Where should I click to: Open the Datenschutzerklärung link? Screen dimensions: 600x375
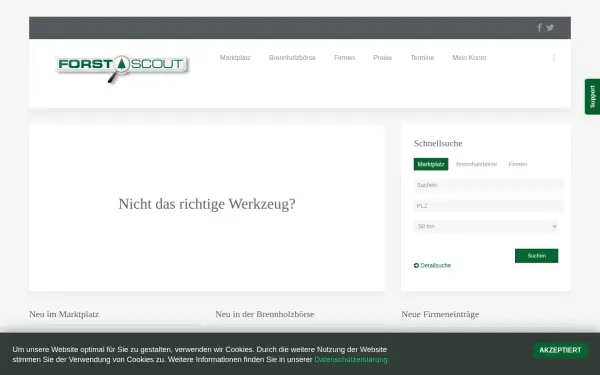352,359
